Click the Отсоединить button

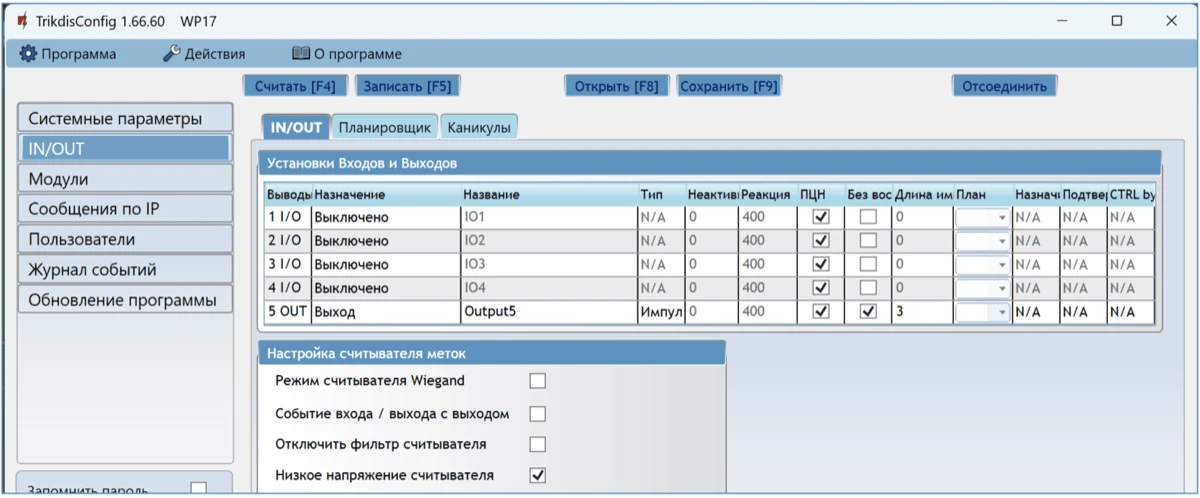coord(1004,86)
